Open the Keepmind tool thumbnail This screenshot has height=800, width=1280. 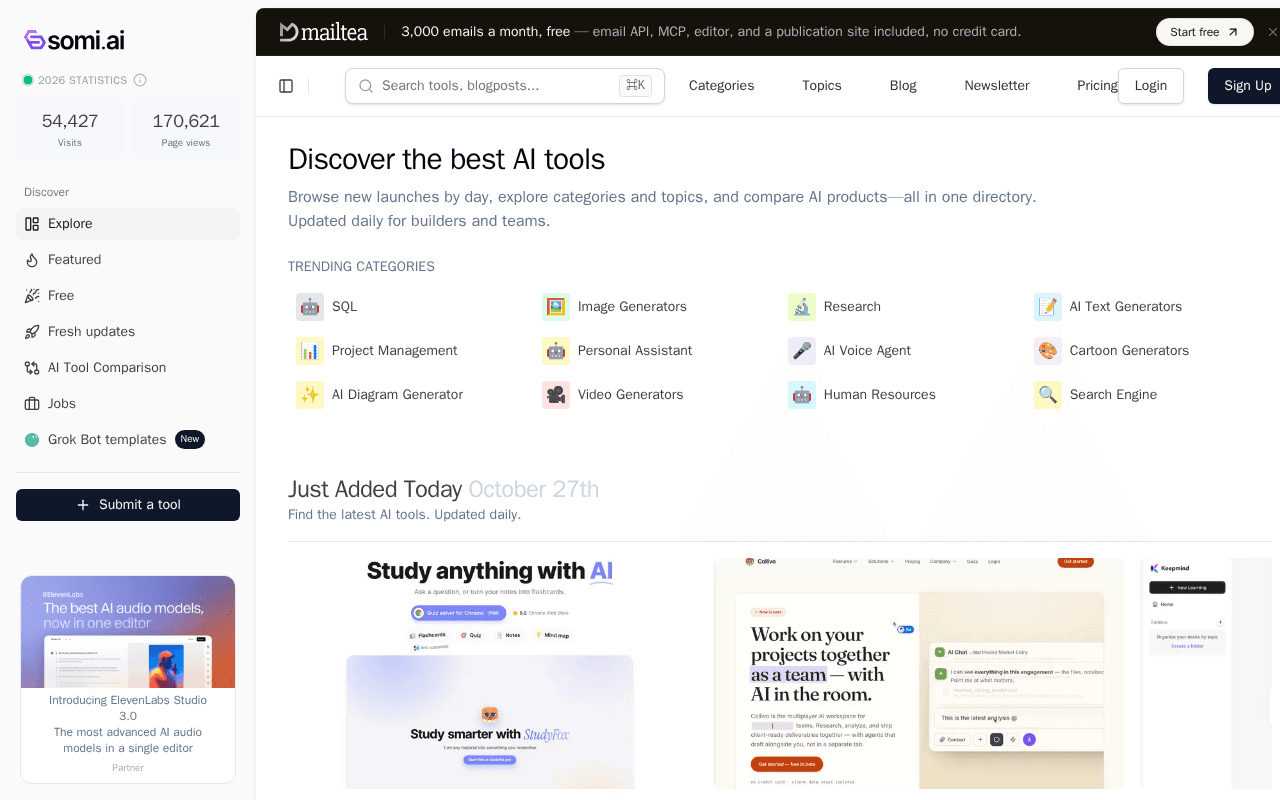[1207, 673]
